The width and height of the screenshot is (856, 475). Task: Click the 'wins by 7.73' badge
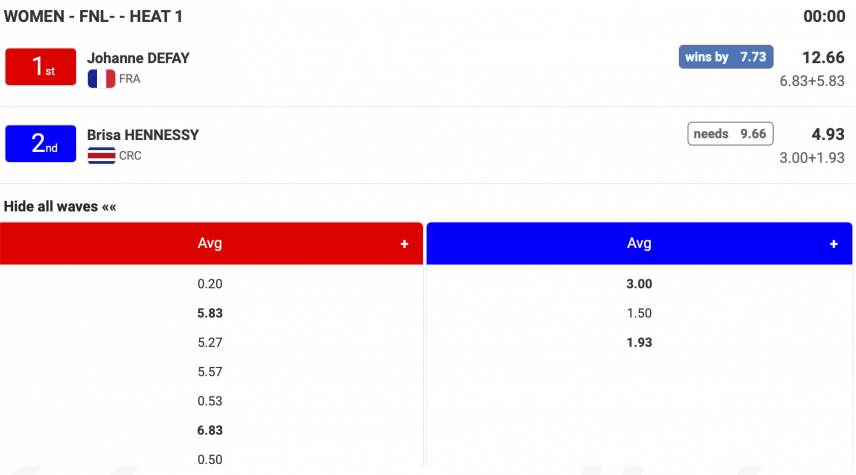tap(725, 57)
